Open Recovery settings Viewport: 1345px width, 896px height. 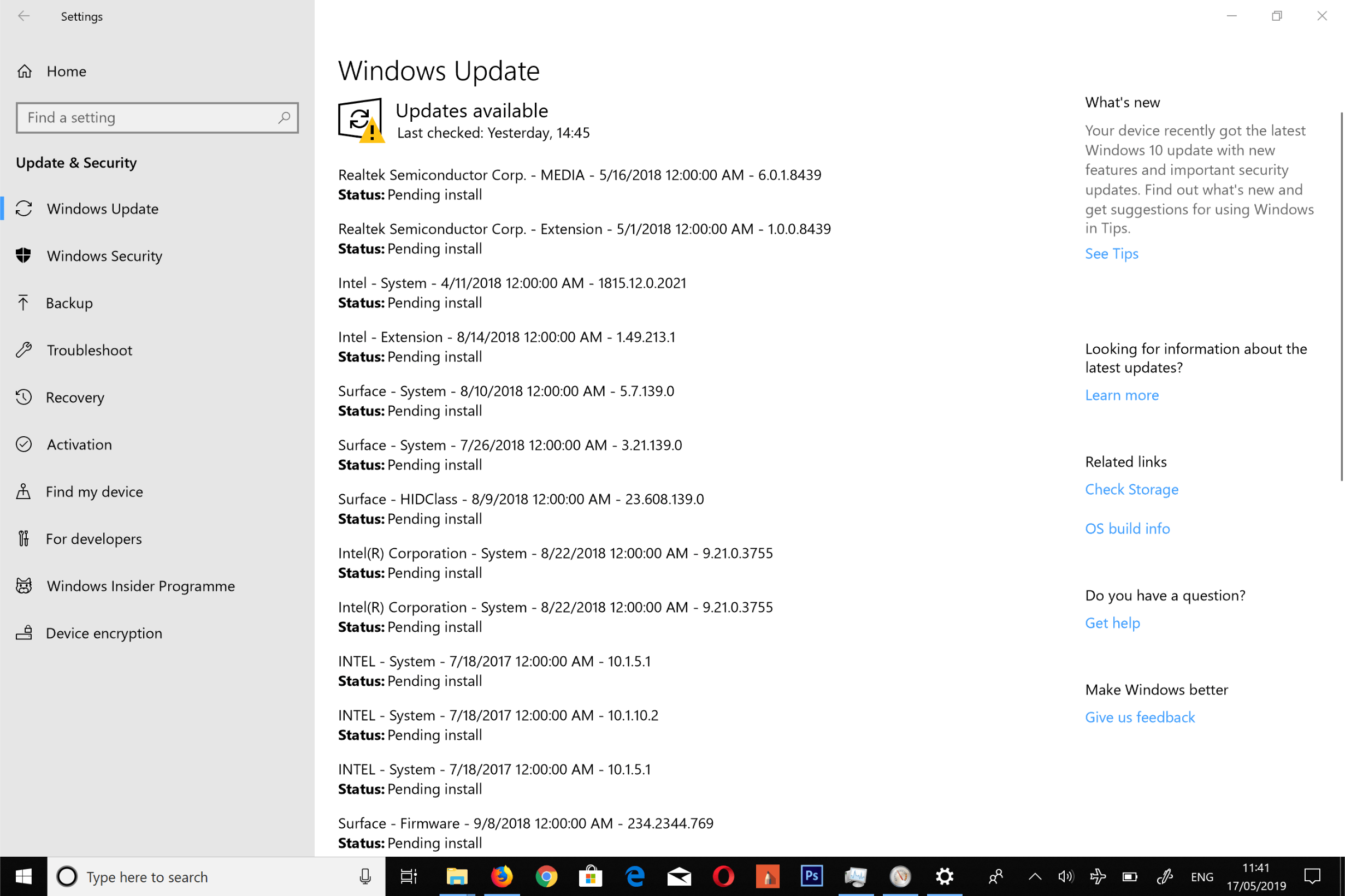click(75, 397)
